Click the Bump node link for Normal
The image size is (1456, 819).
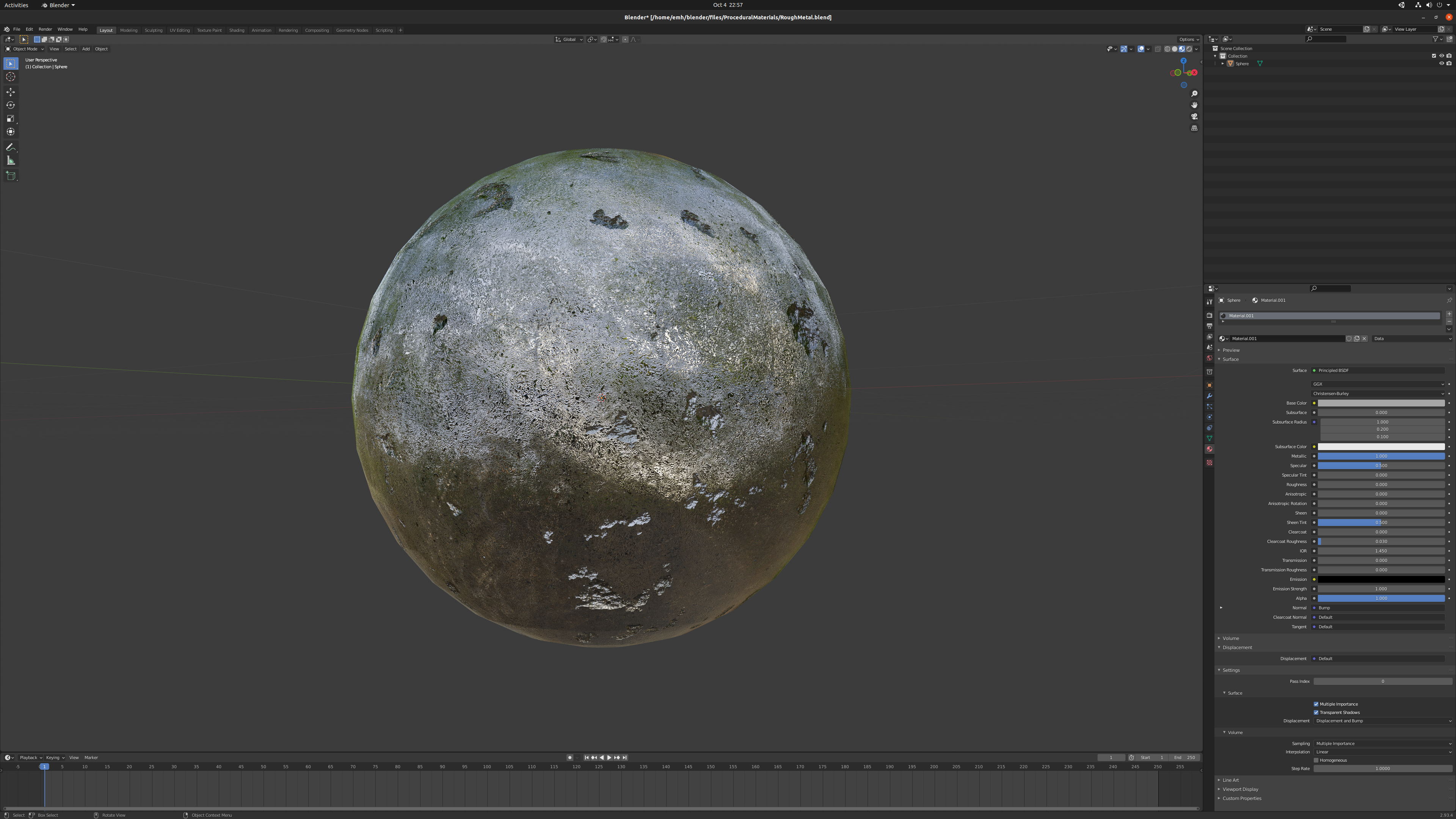pos(1378,608)
